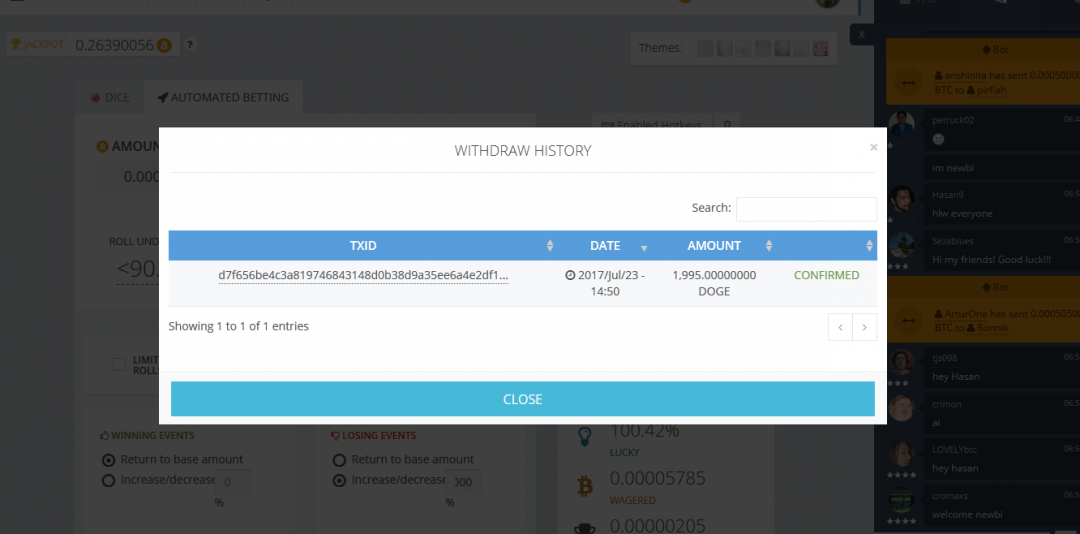Image resolution: width=1080 pixels, height=534 pixels.
Task: Click petruck02's chat avatar
Action: click(x=902, y=123)
